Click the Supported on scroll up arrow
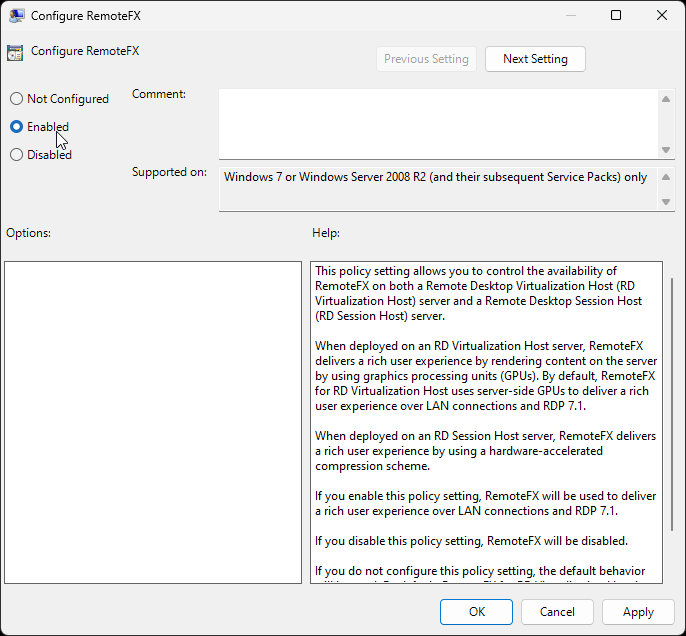686x636 pixels. [666, 174]
